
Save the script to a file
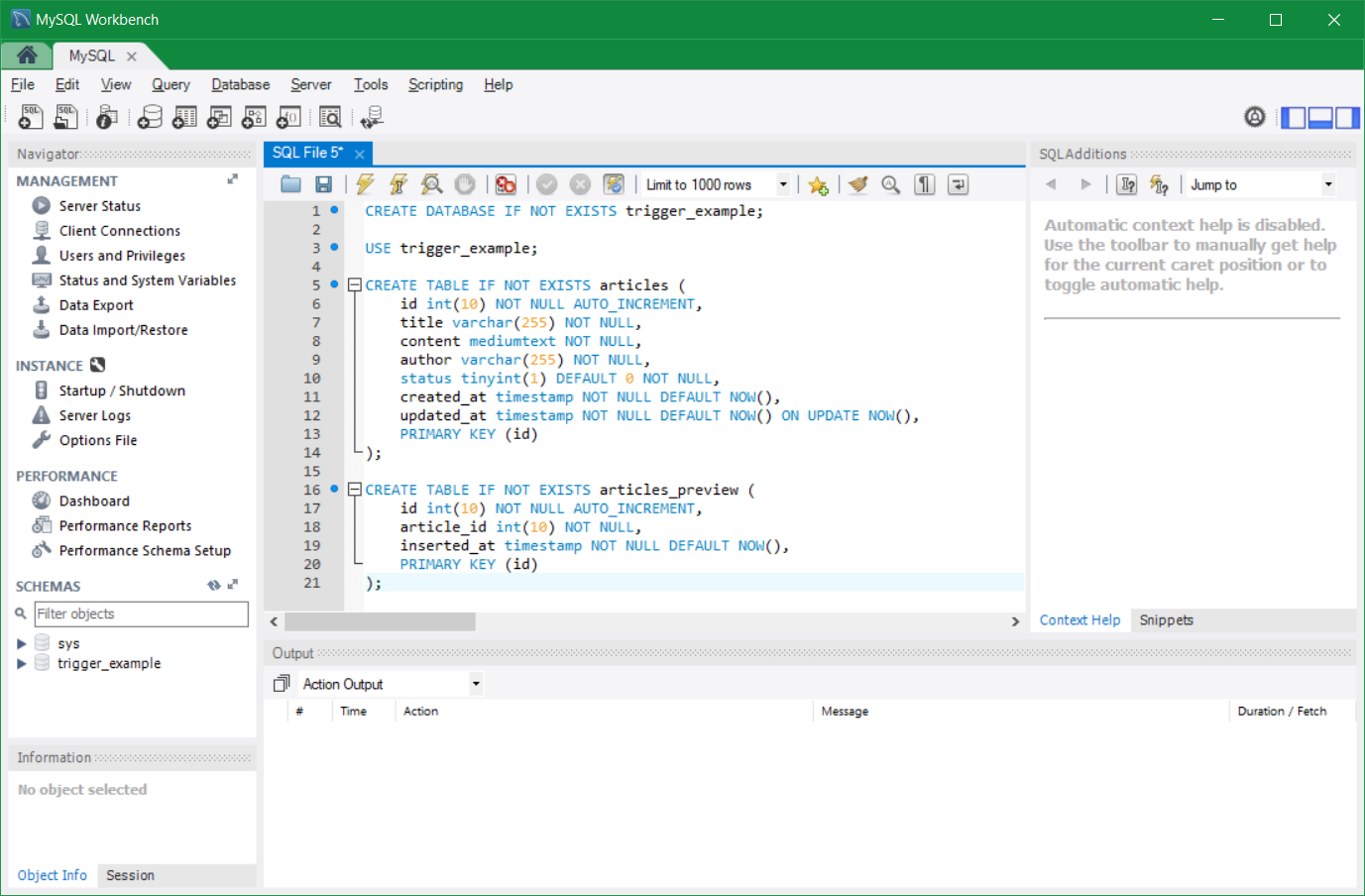pyautogui.click(x=323, y=184)
